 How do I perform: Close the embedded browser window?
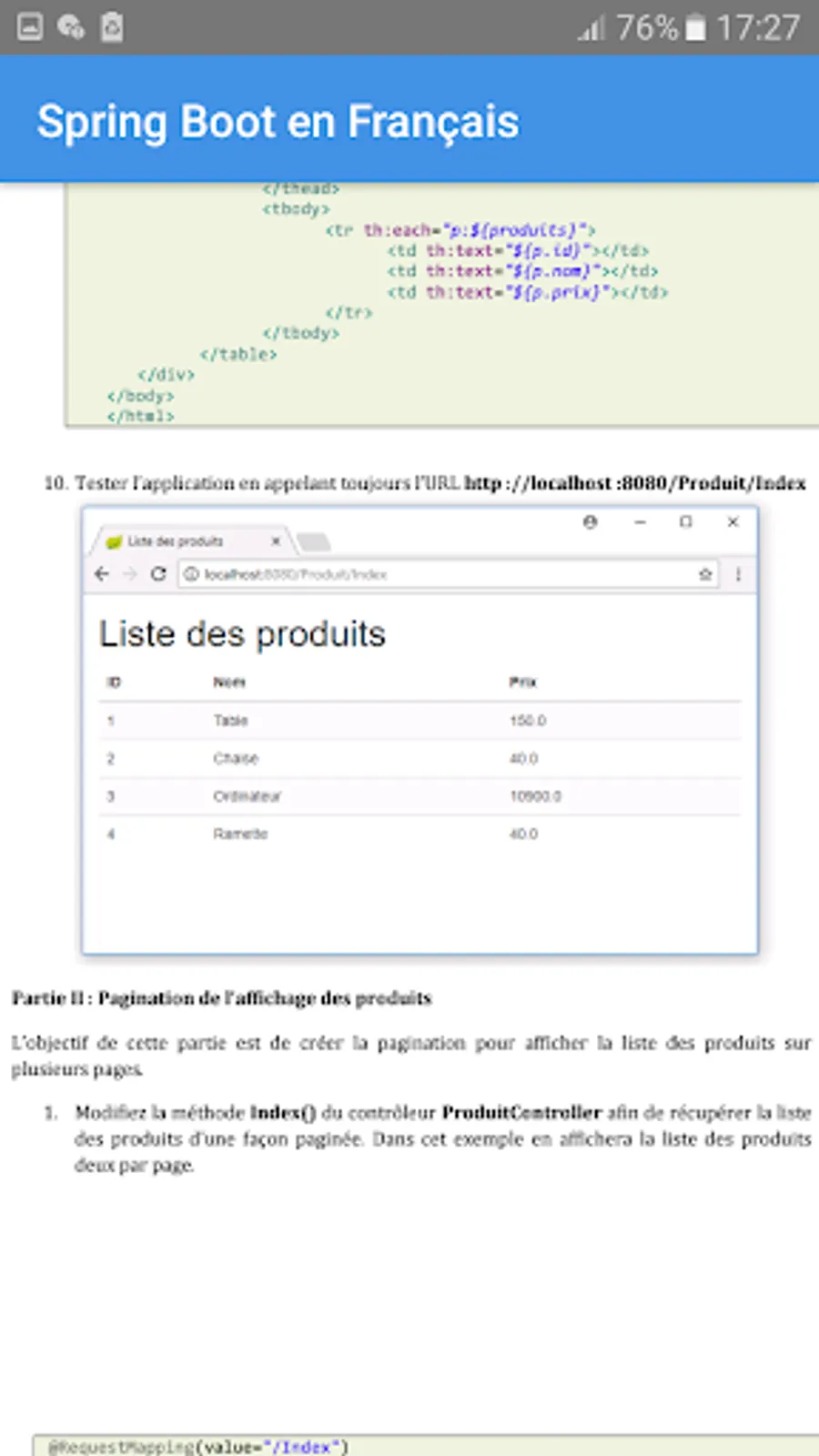tap(733, 522)
